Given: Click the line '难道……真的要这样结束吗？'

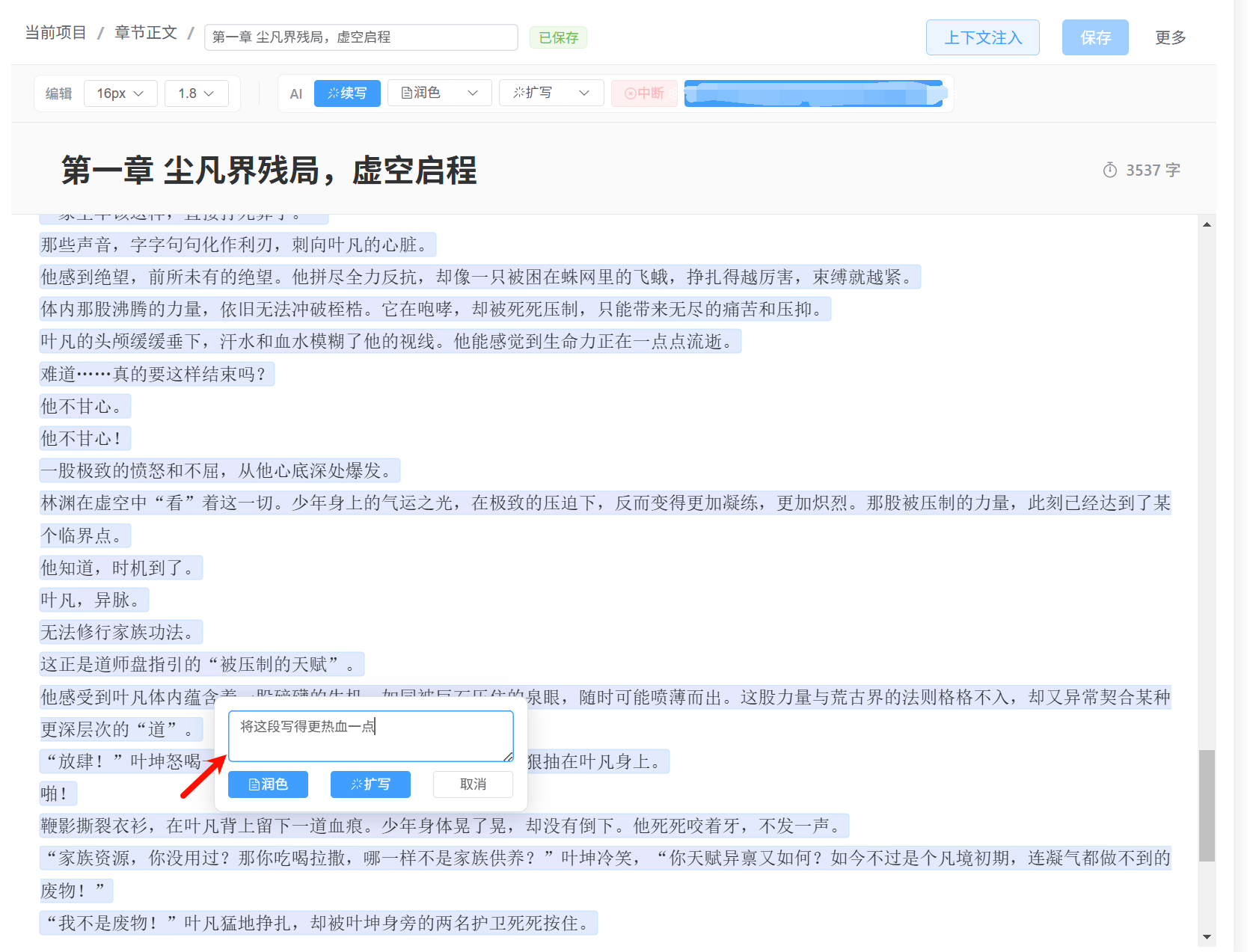Looking at the screenshot, I should (157, 374).
